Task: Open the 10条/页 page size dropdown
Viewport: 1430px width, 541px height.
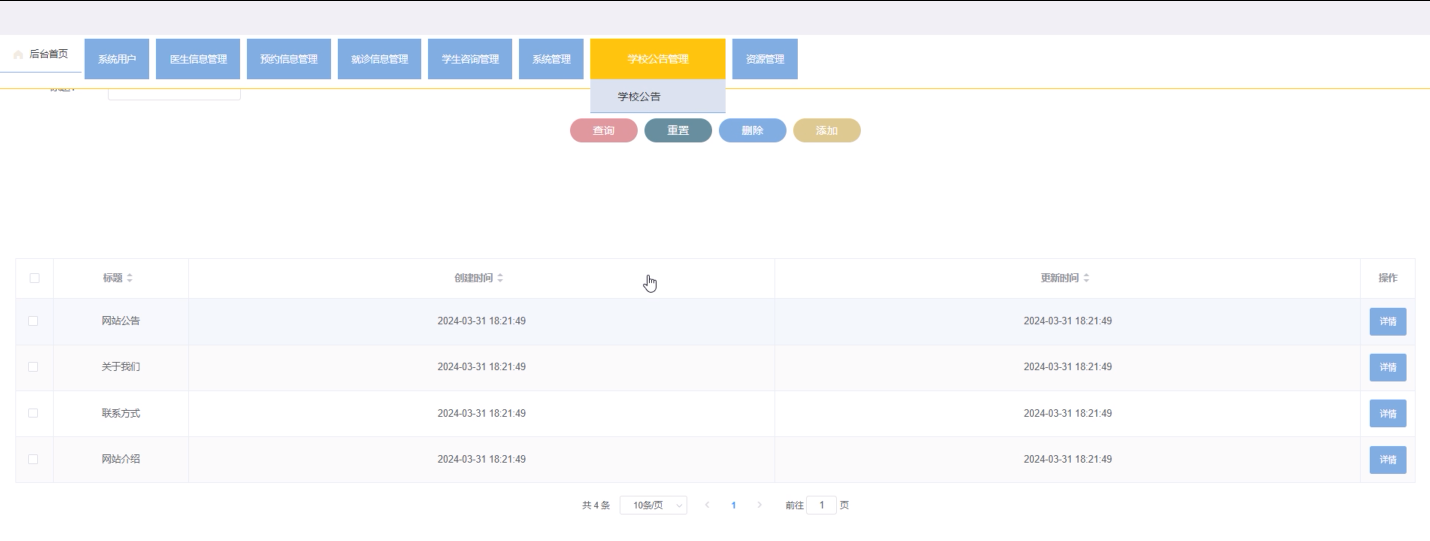Action: click(653, 506)
